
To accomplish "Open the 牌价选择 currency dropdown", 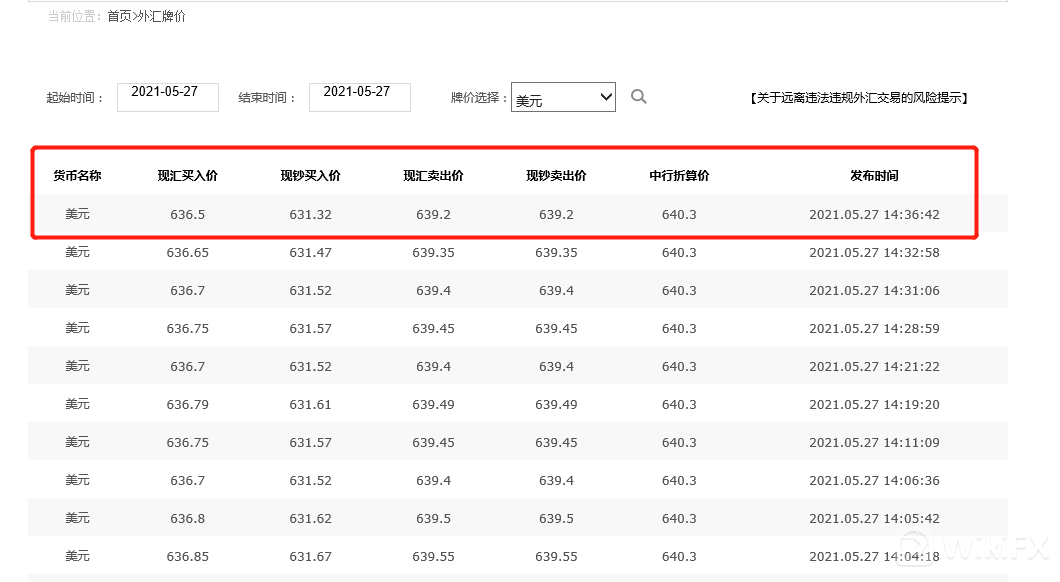I will [563, 97].
